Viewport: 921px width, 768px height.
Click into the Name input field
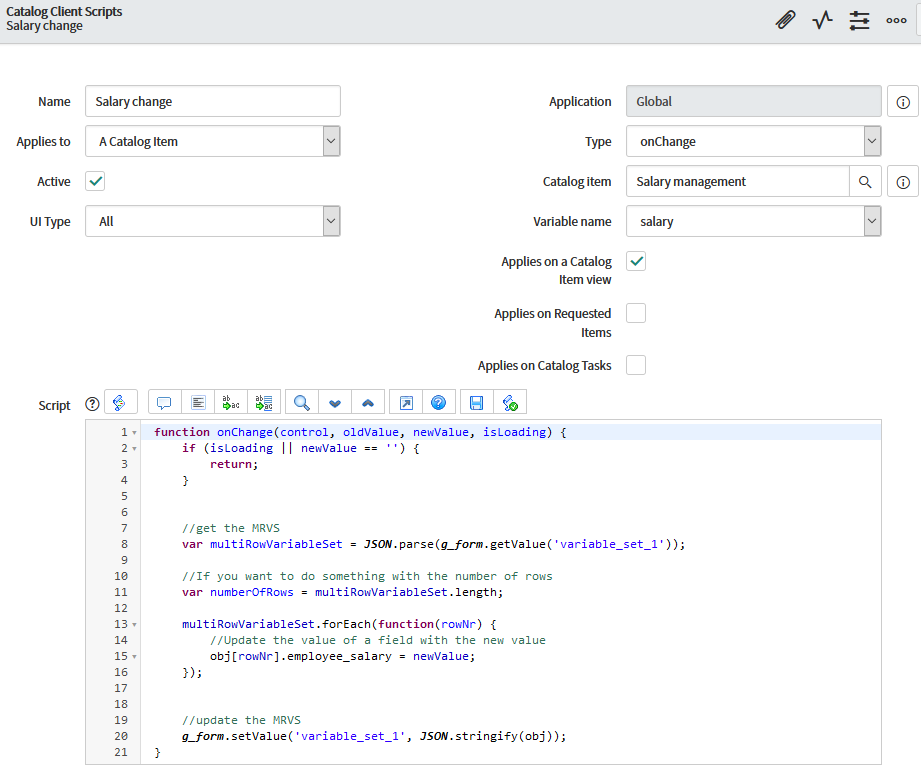(213, 101)
